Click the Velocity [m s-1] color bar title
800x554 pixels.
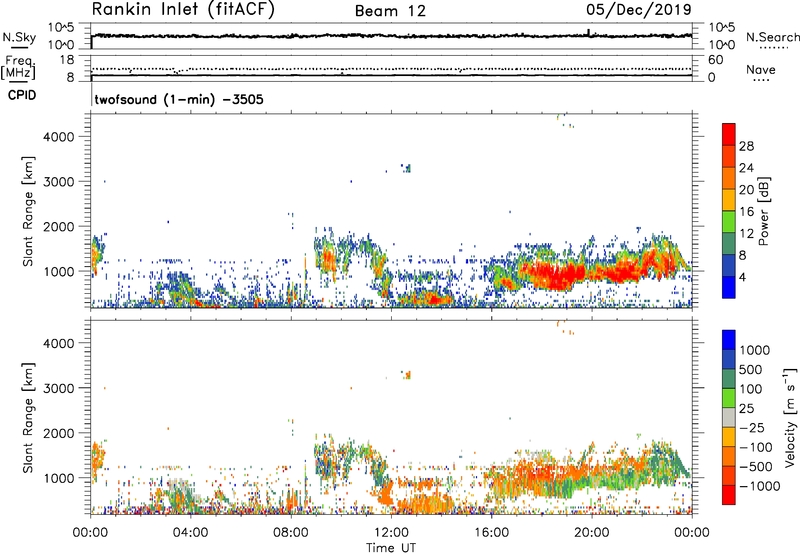pyautogui.click(x=790, y=417)
